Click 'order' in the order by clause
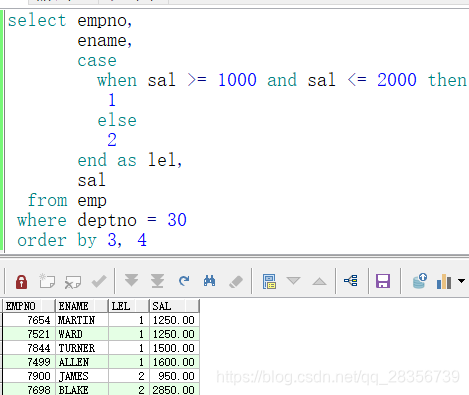 [42, 240]
